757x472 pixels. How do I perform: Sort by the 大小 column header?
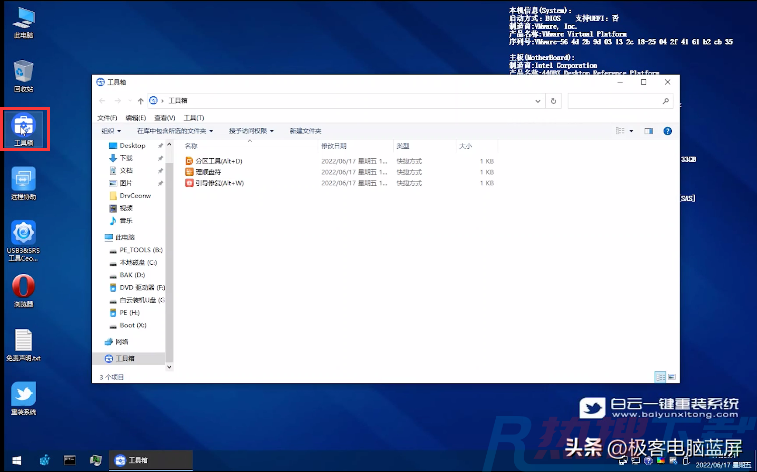pyautogui.click(x=465, y=146)
